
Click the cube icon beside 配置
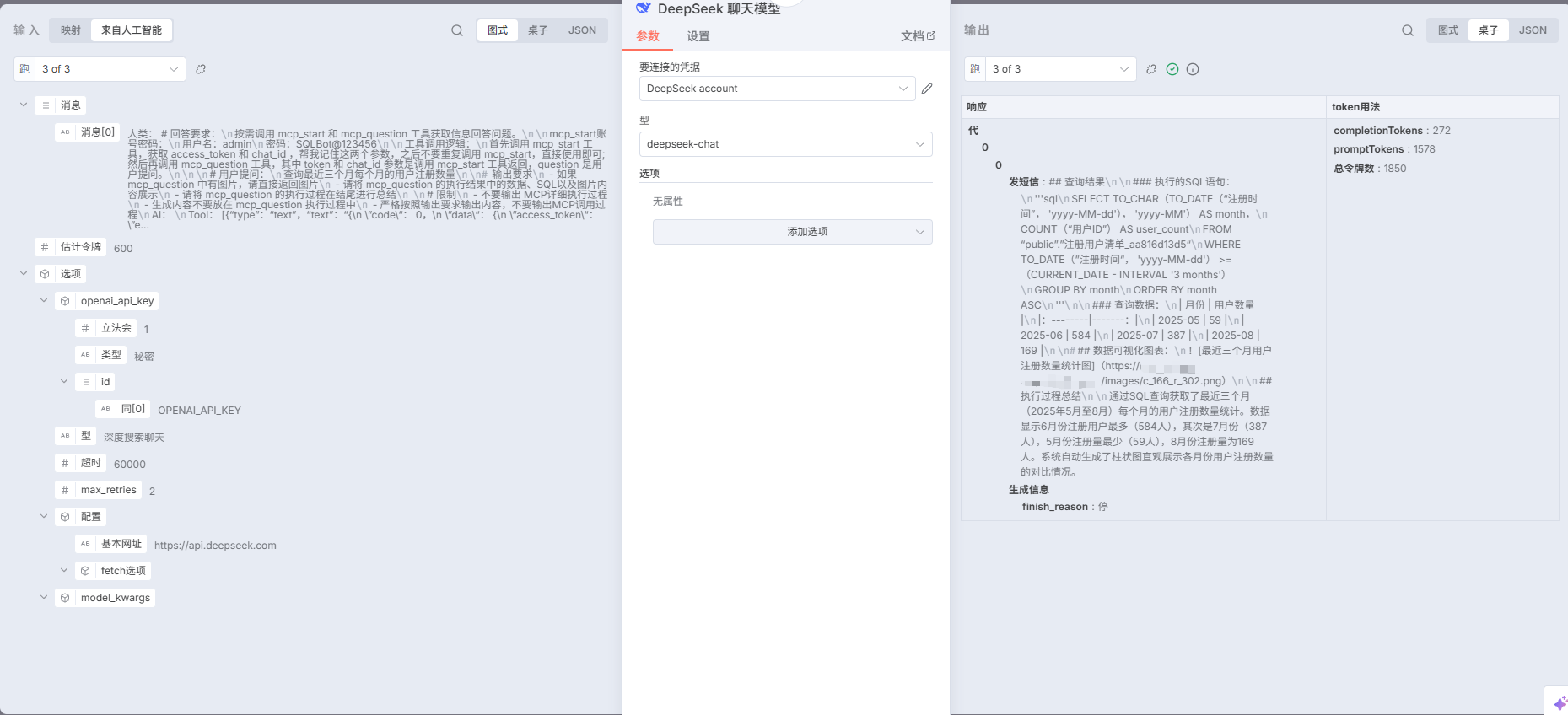[65, 517]
